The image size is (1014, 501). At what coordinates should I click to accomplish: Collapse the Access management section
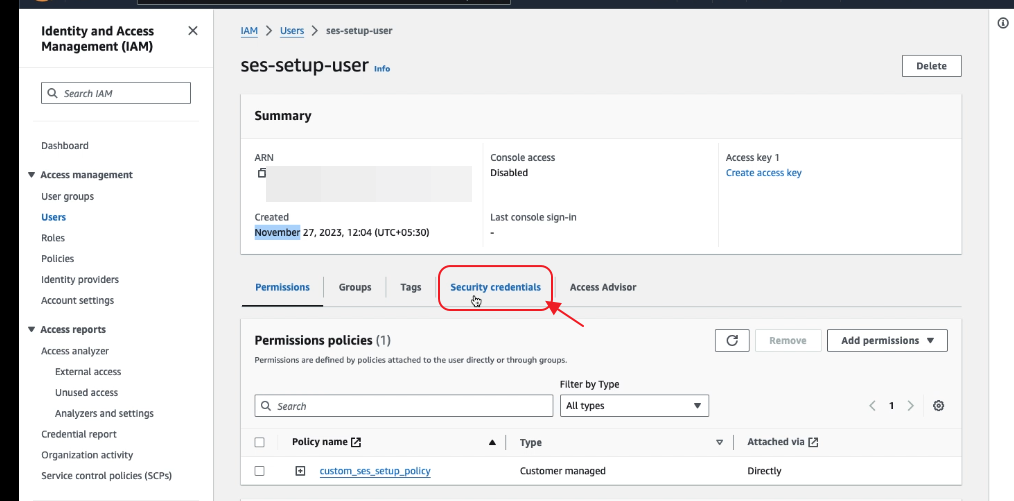point(32,175)
